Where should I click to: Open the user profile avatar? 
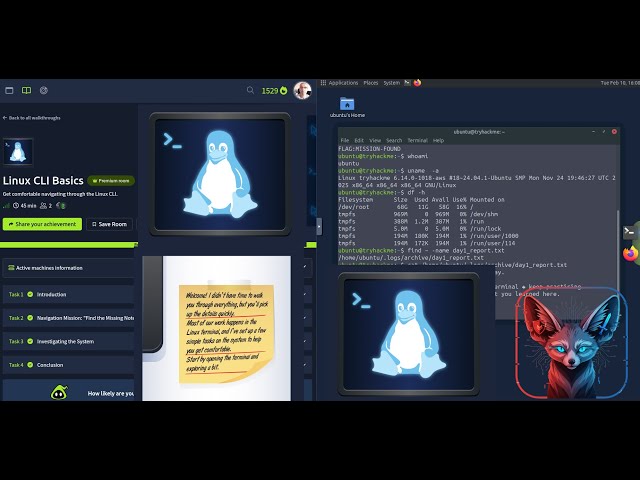click(302, 90)
